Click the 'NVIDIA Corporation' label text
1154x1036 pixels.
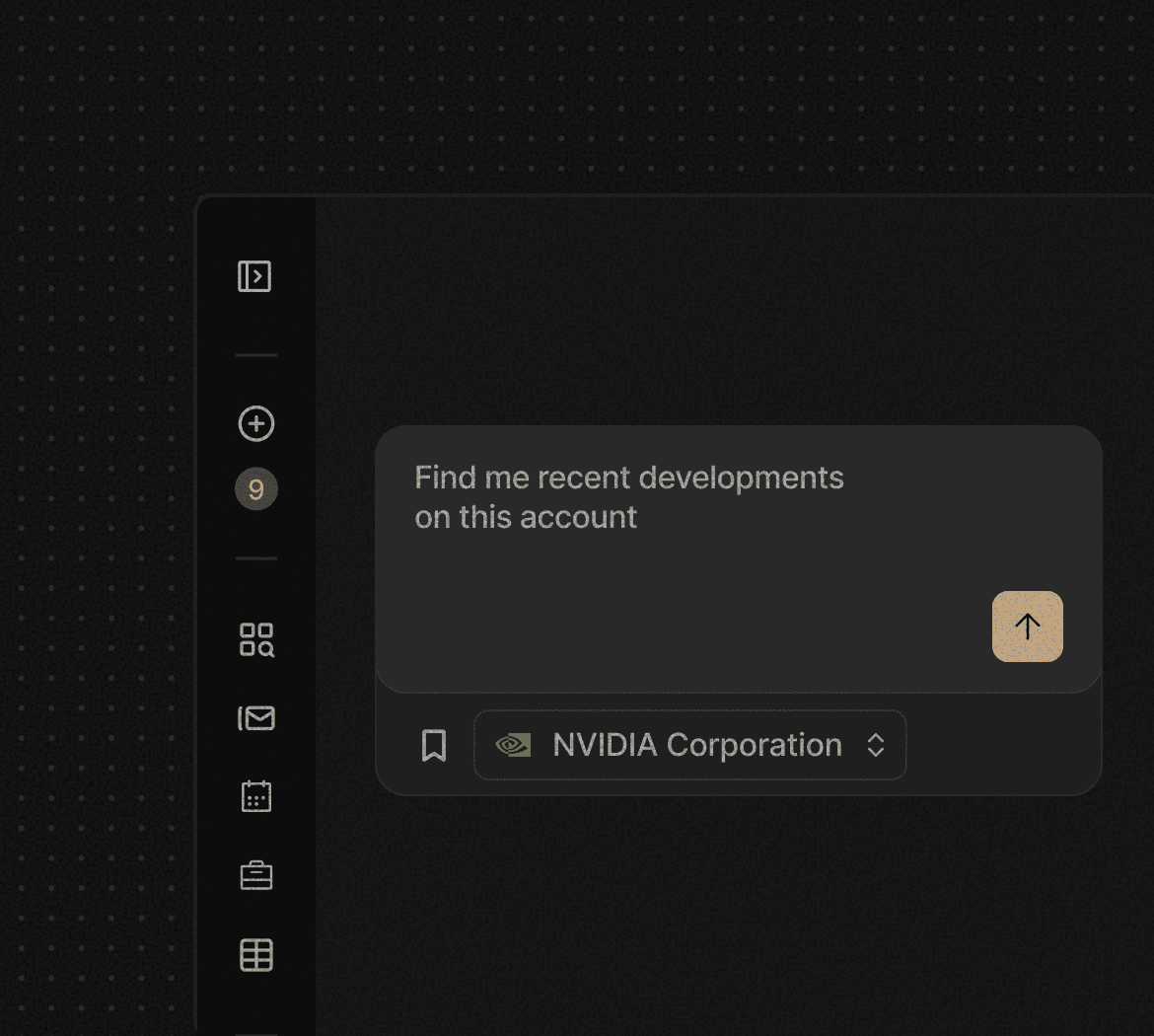click(x=696, y=745)
